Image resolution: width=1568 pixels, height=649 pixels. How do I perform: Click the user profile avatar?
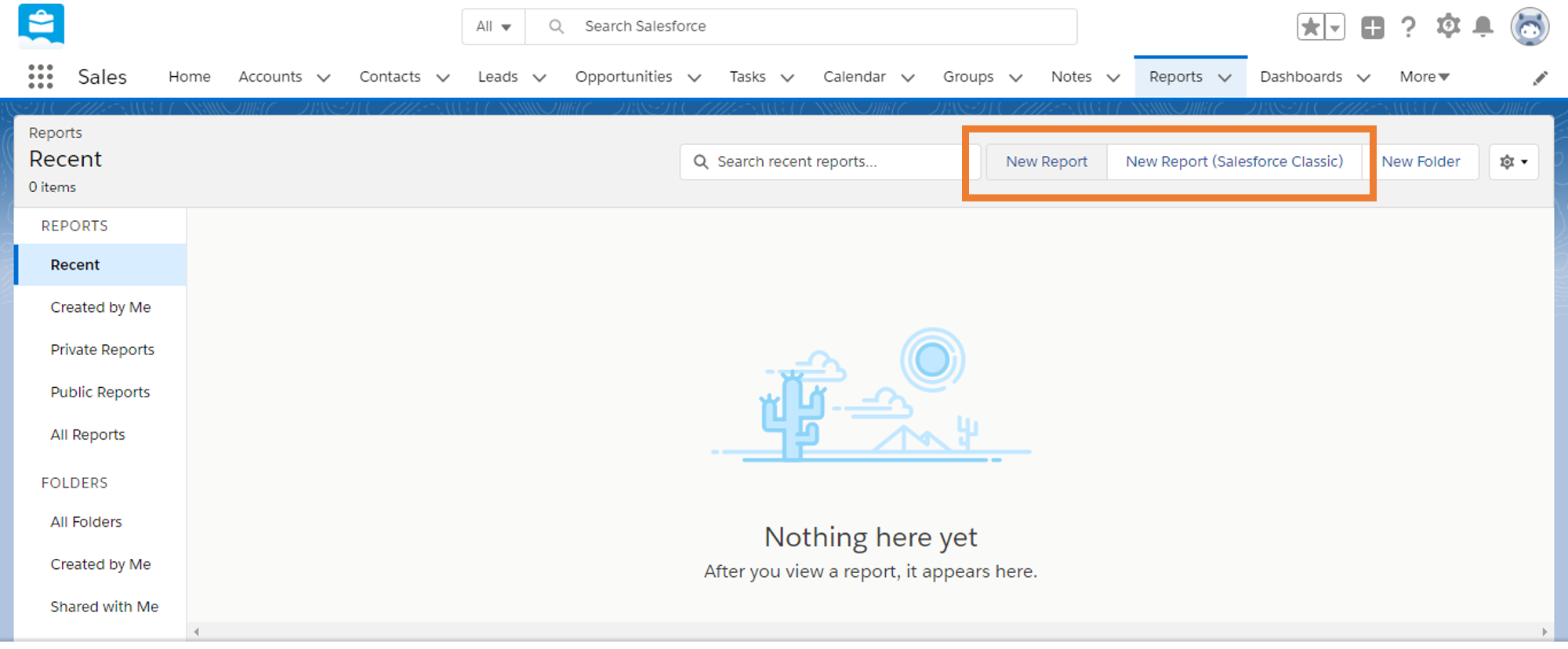1530,27
